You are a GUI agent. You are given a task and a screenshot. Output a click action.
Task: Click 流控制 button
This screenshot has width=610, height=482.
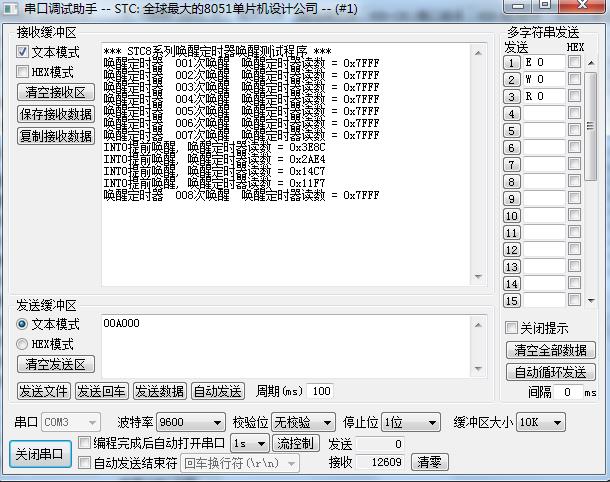point(296,443)
